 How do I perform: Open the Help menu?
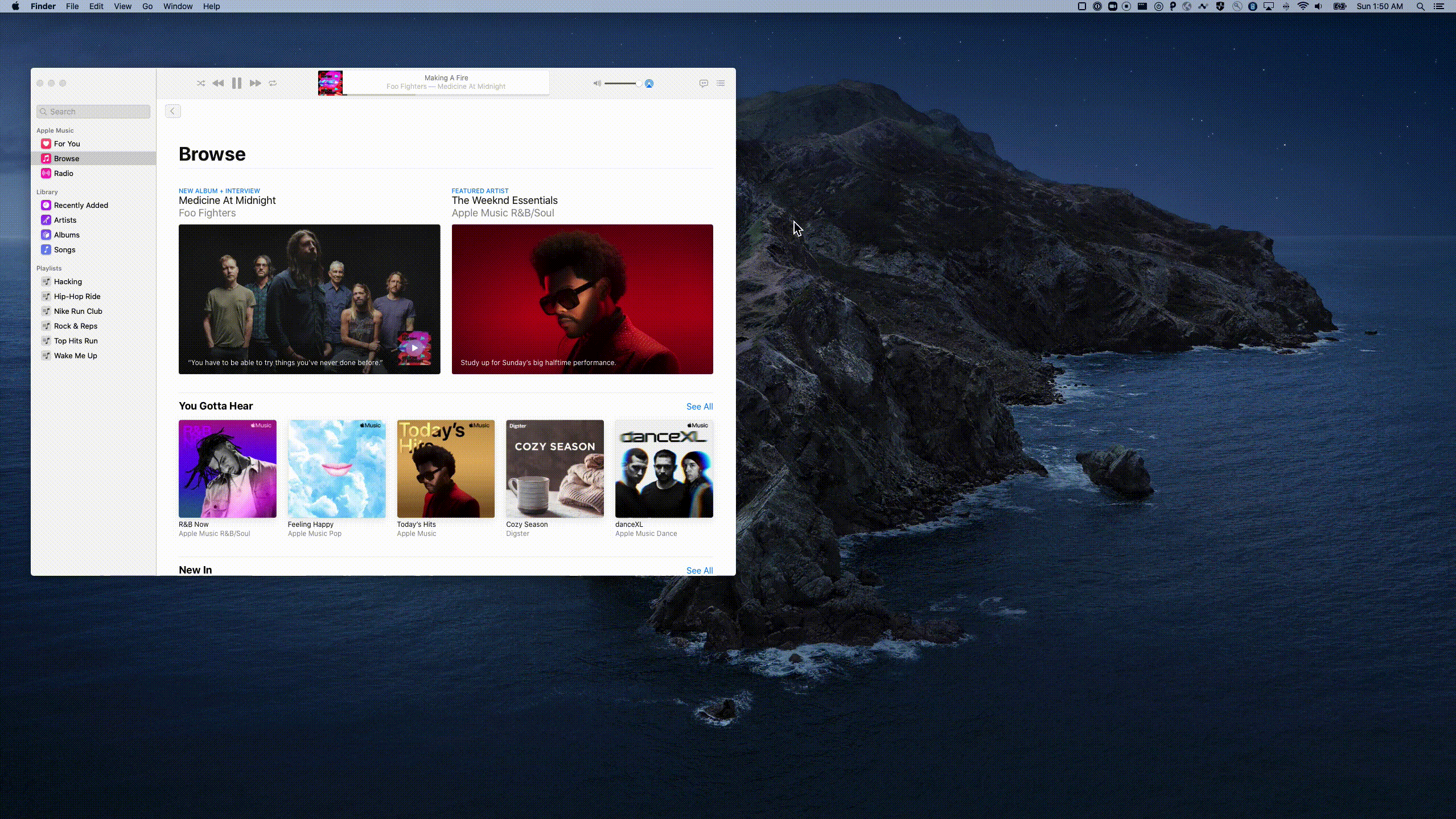211,6
